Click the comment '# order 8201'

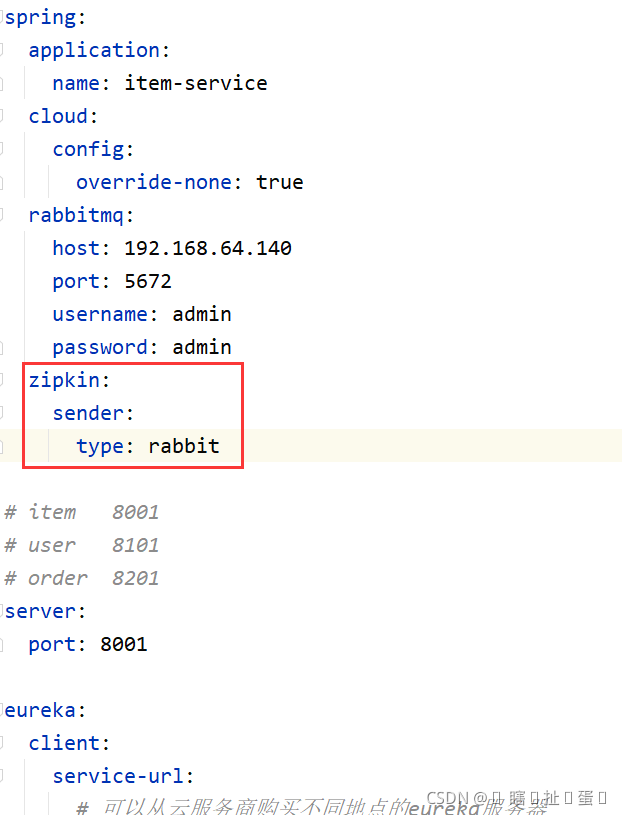pos(81,579)
